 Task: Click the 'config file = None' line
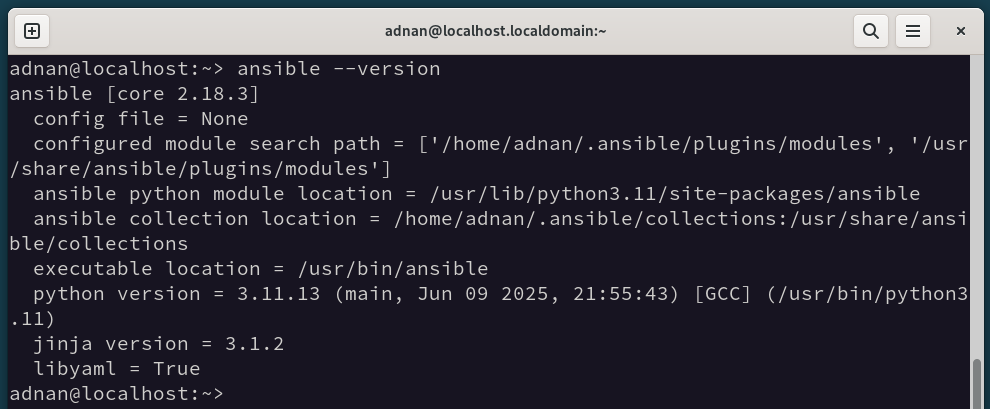[141, 119]
